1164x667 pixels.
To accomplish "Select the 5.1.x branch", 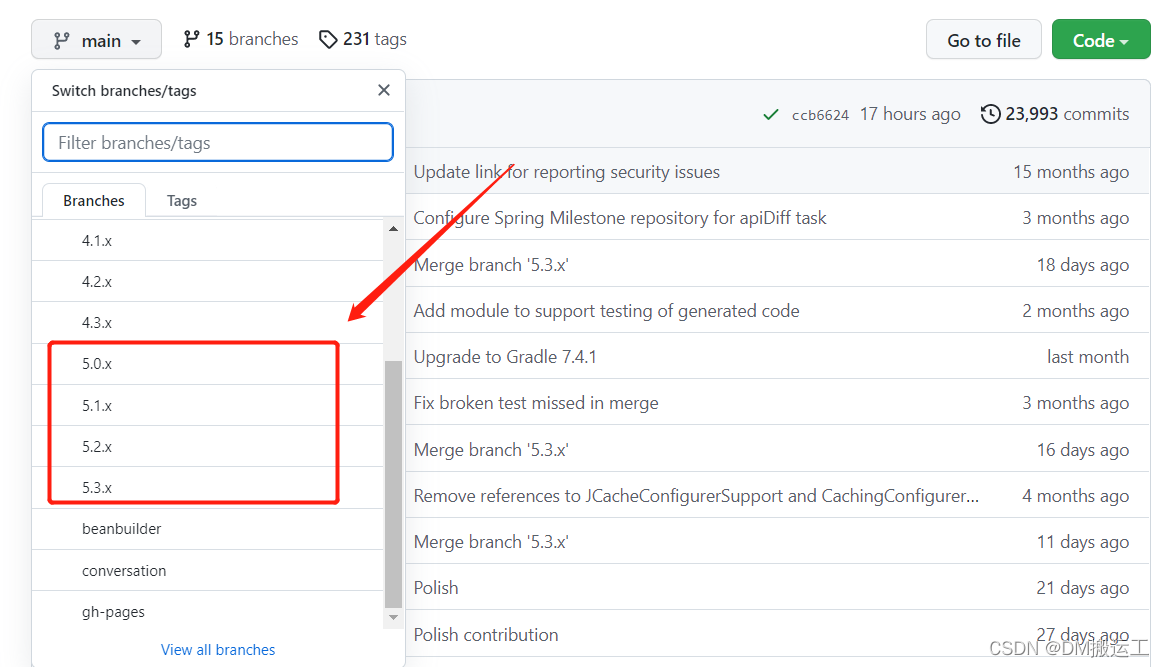I will [208, 405].
